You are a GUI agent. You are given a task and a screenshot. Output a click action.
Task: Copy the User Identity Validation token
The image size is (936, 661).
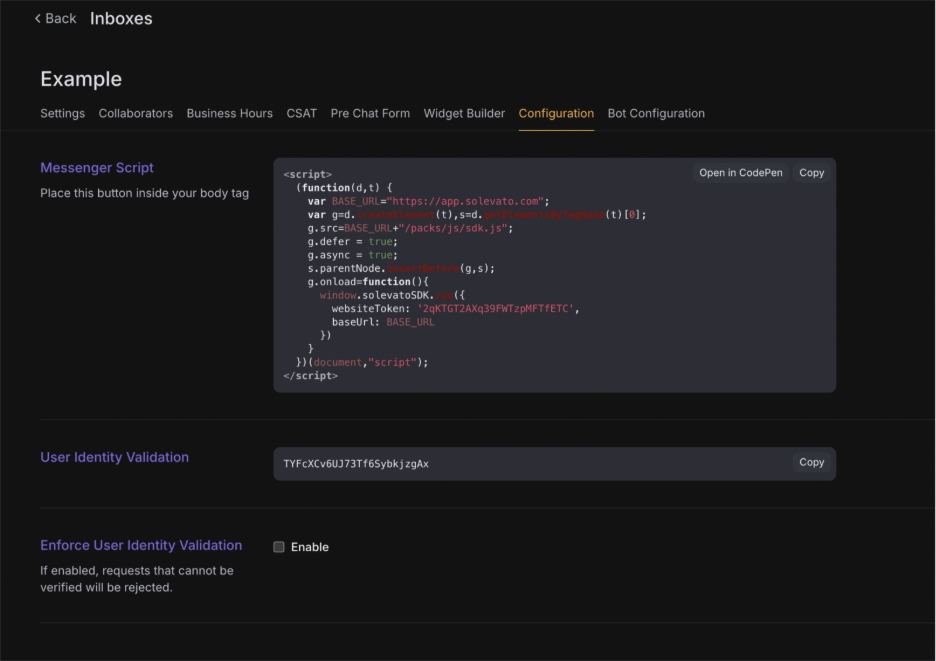coord(811,462)
